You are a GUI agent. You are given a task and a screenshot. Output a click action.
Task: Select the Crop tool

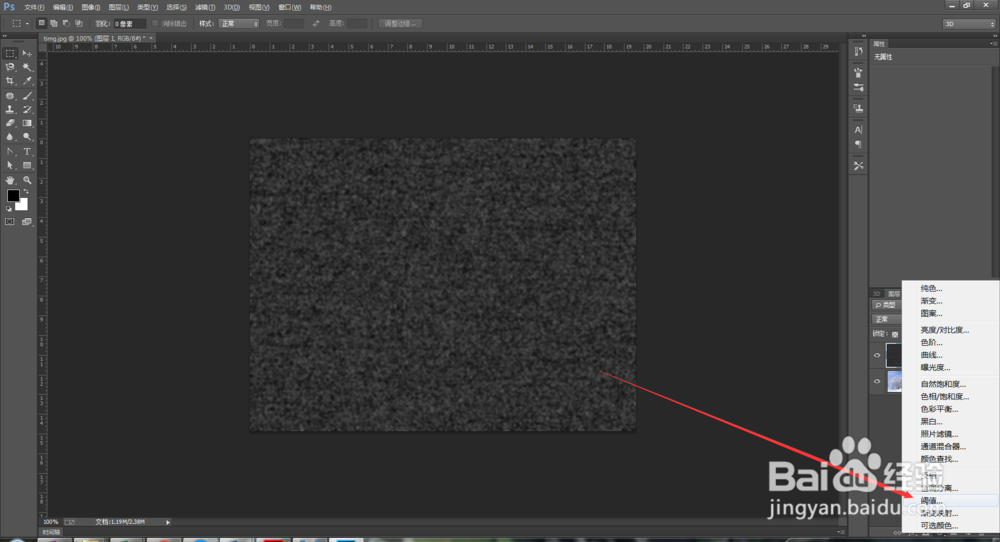click(10, 81)
